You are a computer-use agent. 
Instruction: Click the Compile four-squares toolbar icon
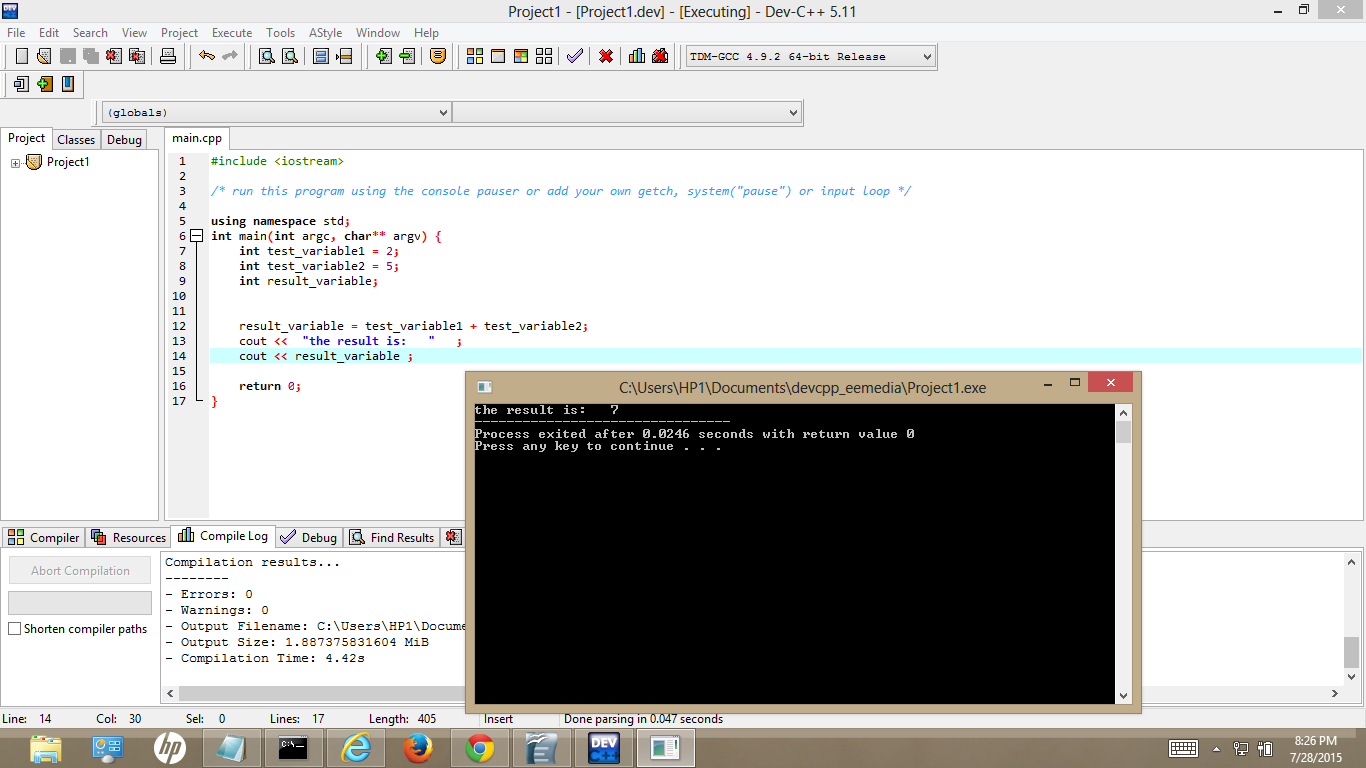475,56
